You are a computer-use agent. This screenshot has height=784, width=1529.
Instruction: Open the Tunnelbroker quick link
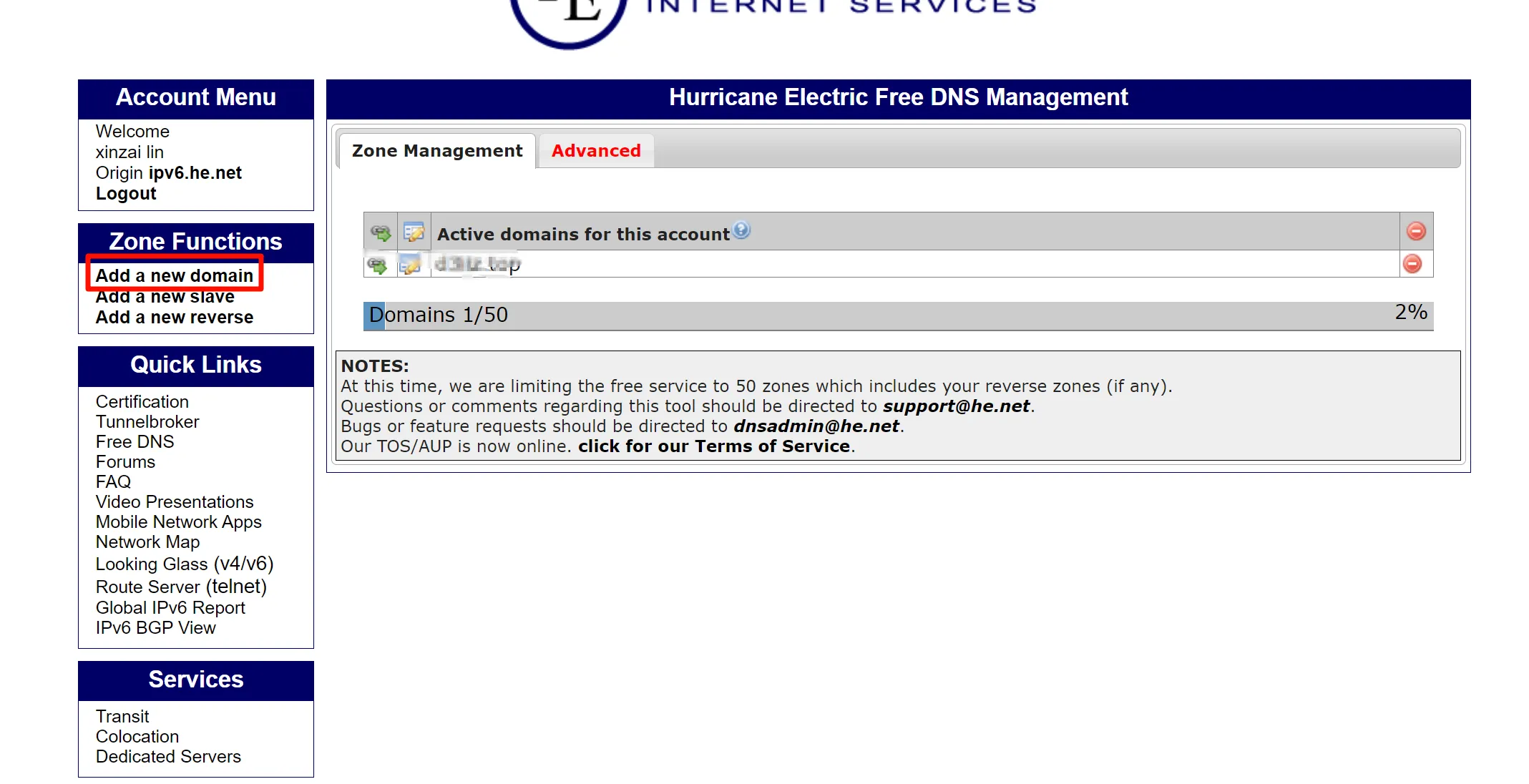[147, 422]
